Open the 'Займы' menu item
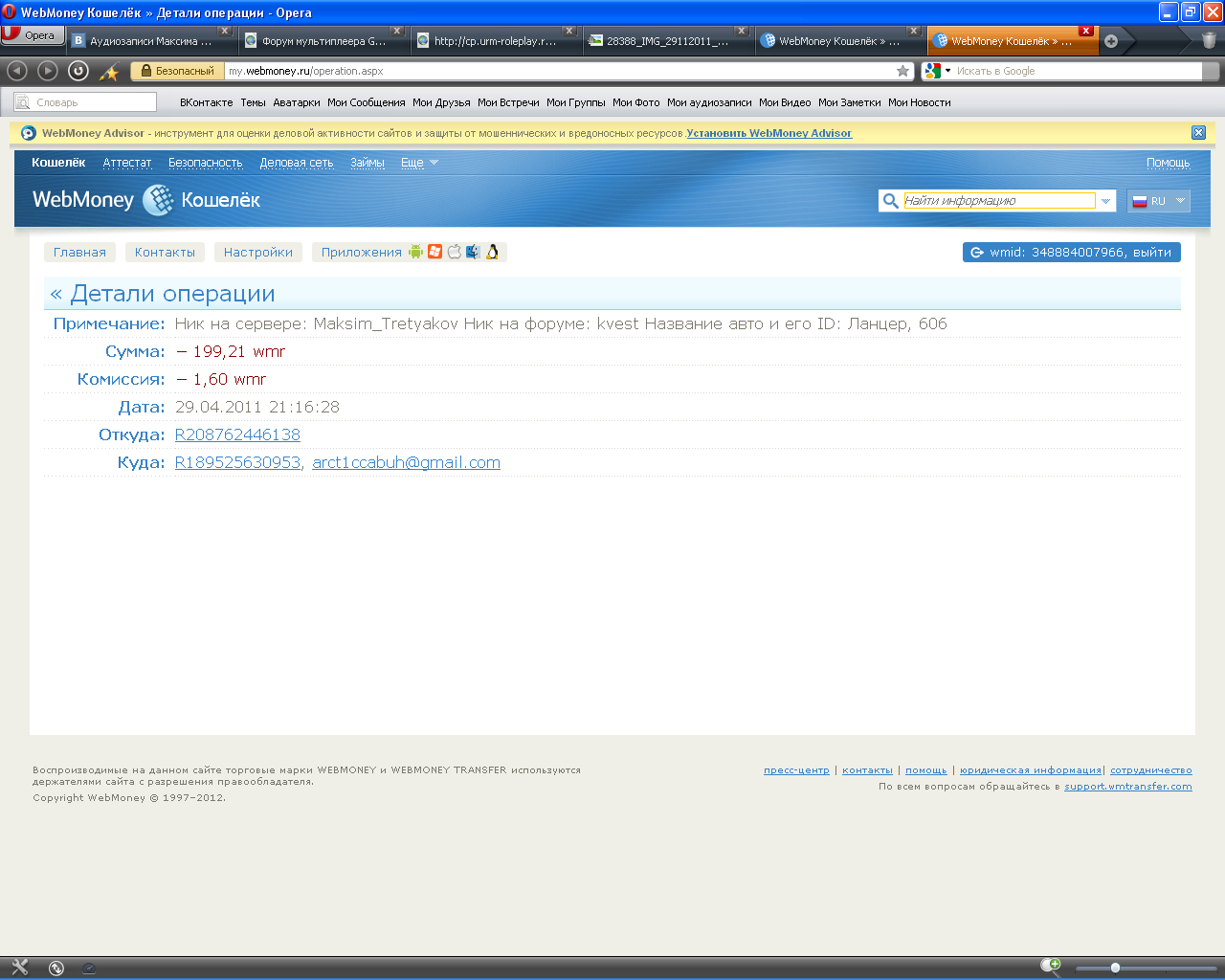The width and height of the screenshot is (1225, 980). click(x=367, y=163)
